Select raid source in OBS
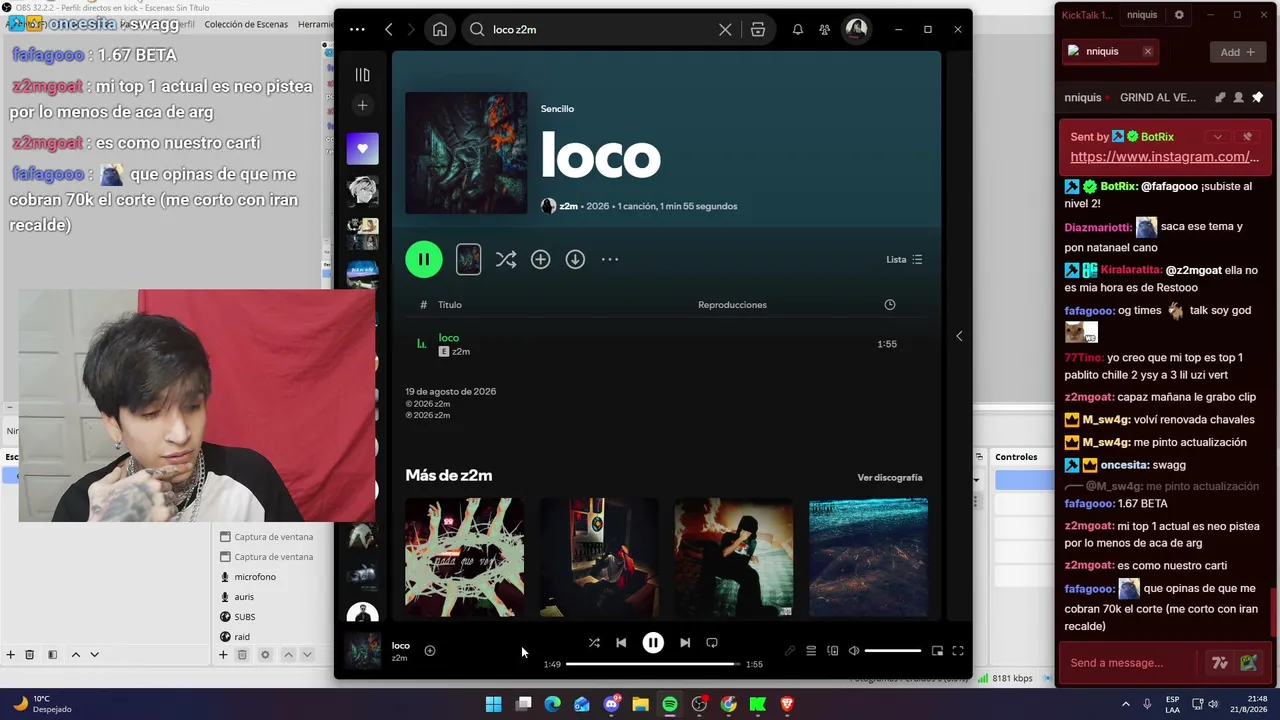Screen dimensions: 1280x720 click(242, 637)
